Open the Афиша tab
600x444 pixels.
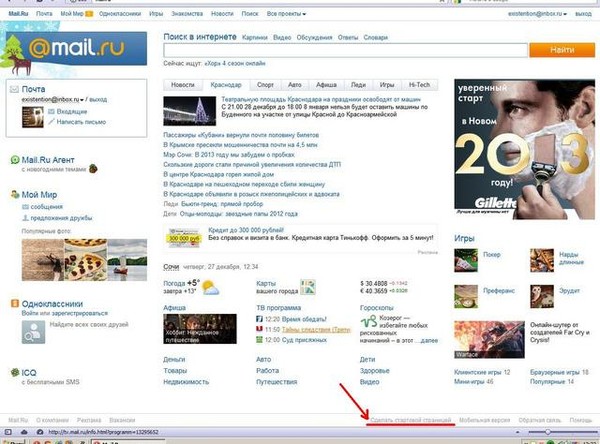coord(326,85)
